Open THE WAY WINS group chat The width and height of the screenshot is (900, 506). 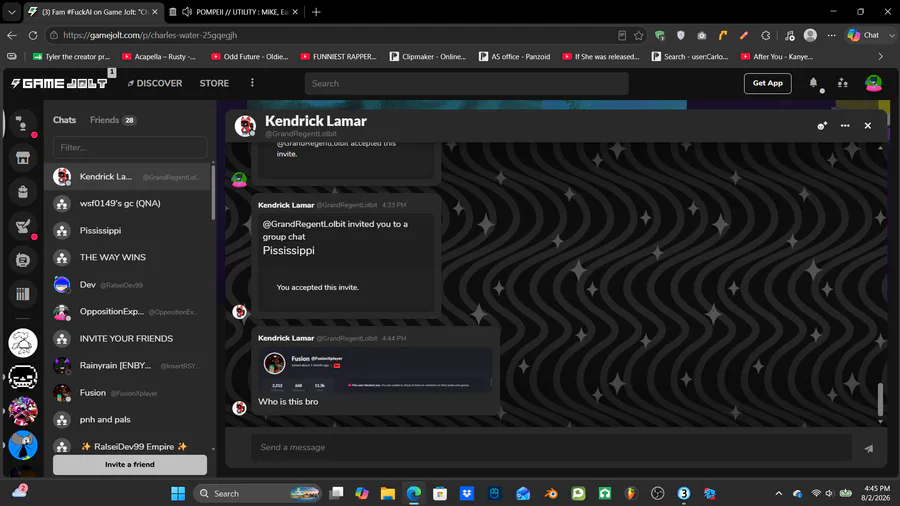128,258
